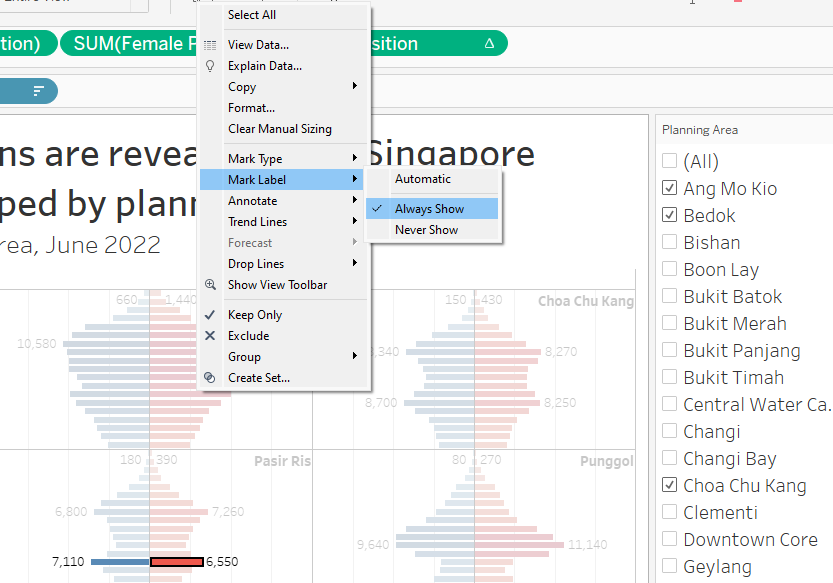
Task: Select Automatic mark label option
Action: click(423, 179)
